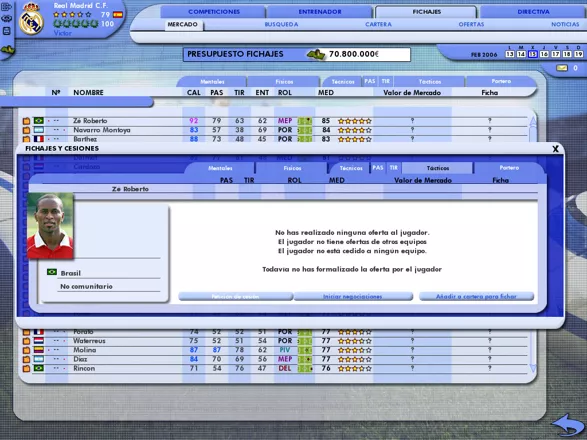
Task: Click the save disk icon in sidebar
Action: 6,31
